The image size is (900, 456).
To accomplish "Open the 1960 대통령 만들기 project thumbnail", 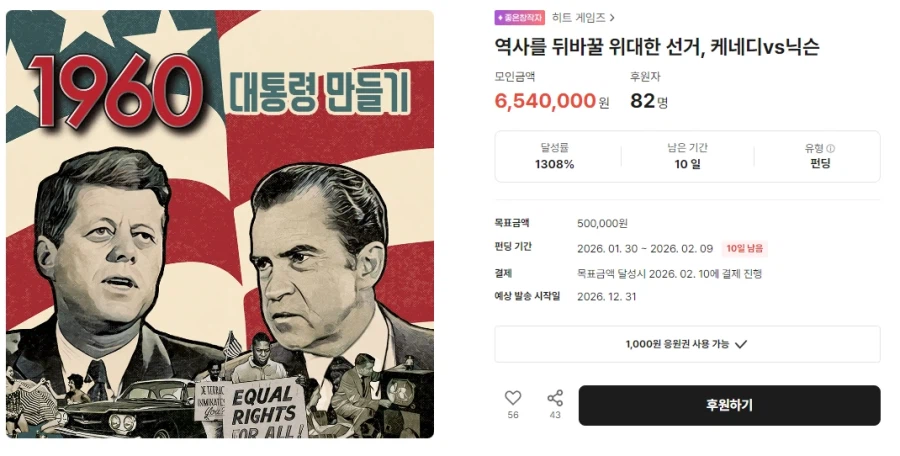I will 220,224.
